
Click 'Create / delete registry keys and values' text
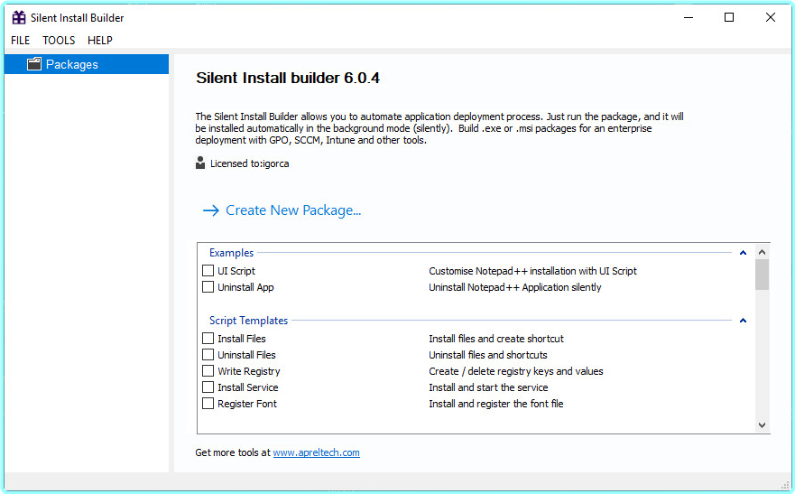pyautogui.click(x=516, y=371)
